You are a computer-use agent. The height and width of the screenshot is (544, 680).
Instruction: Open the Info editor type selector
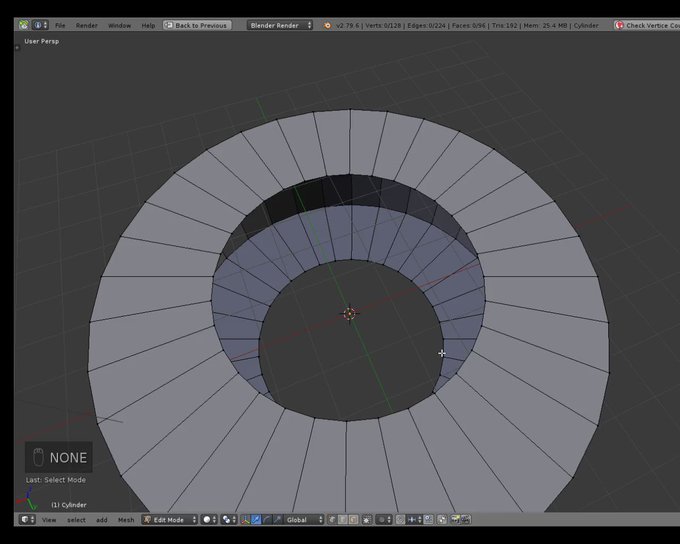point(40,25)
